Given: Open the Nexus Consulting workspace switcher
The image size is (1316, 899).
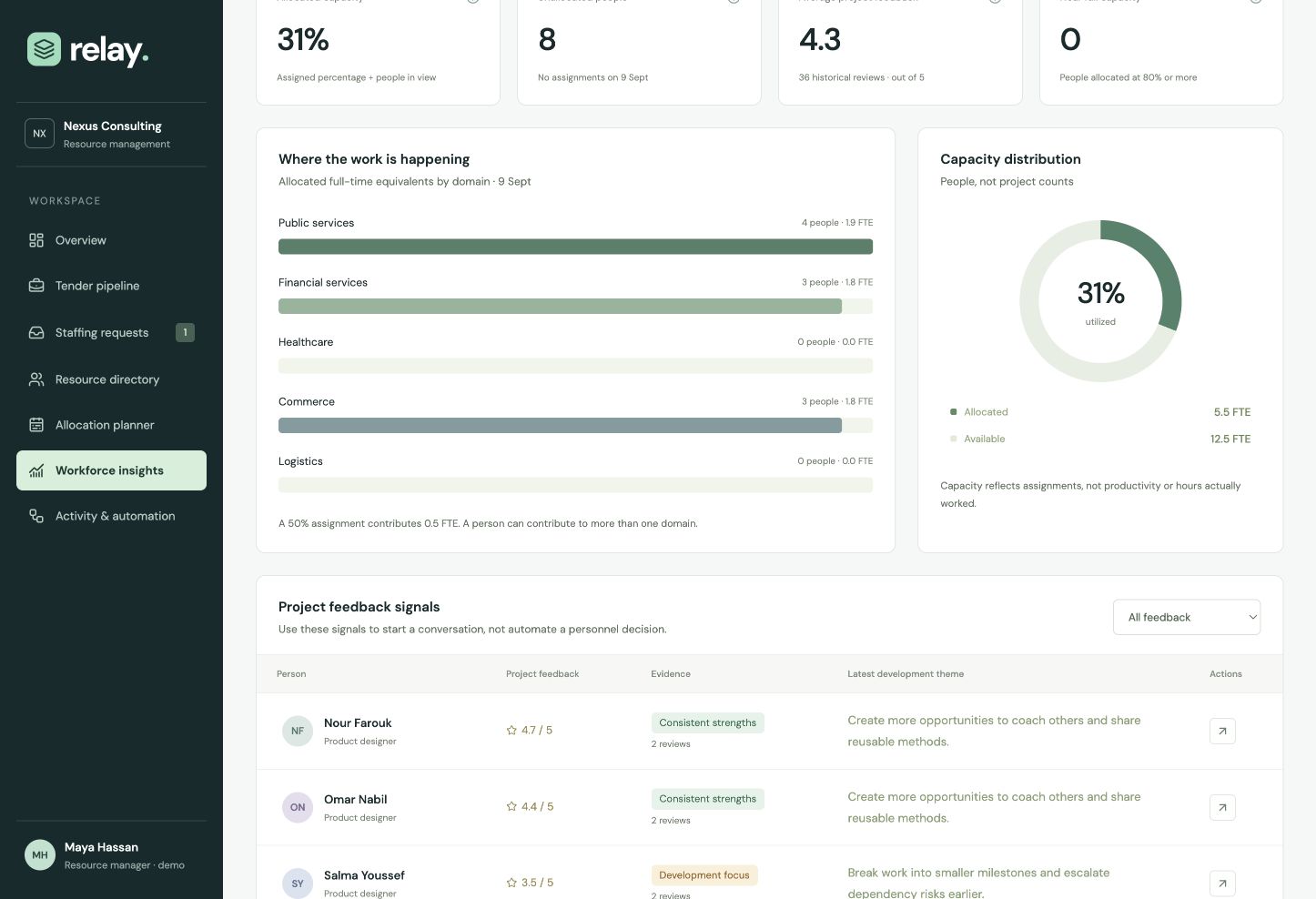Looking at the screenshot, I should tap(111, 134).
